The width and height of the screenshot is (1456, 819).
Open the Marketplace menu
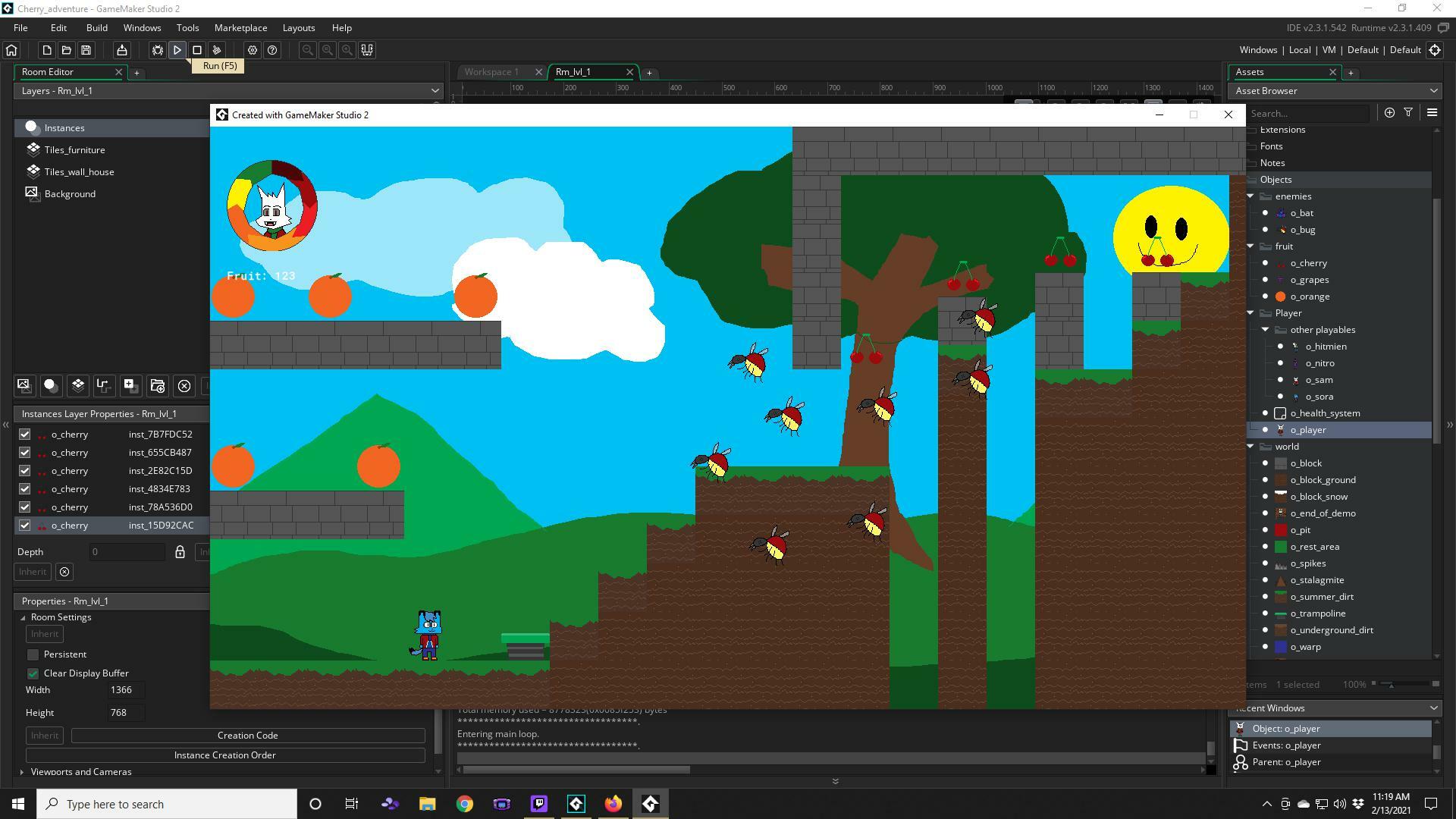240,27
